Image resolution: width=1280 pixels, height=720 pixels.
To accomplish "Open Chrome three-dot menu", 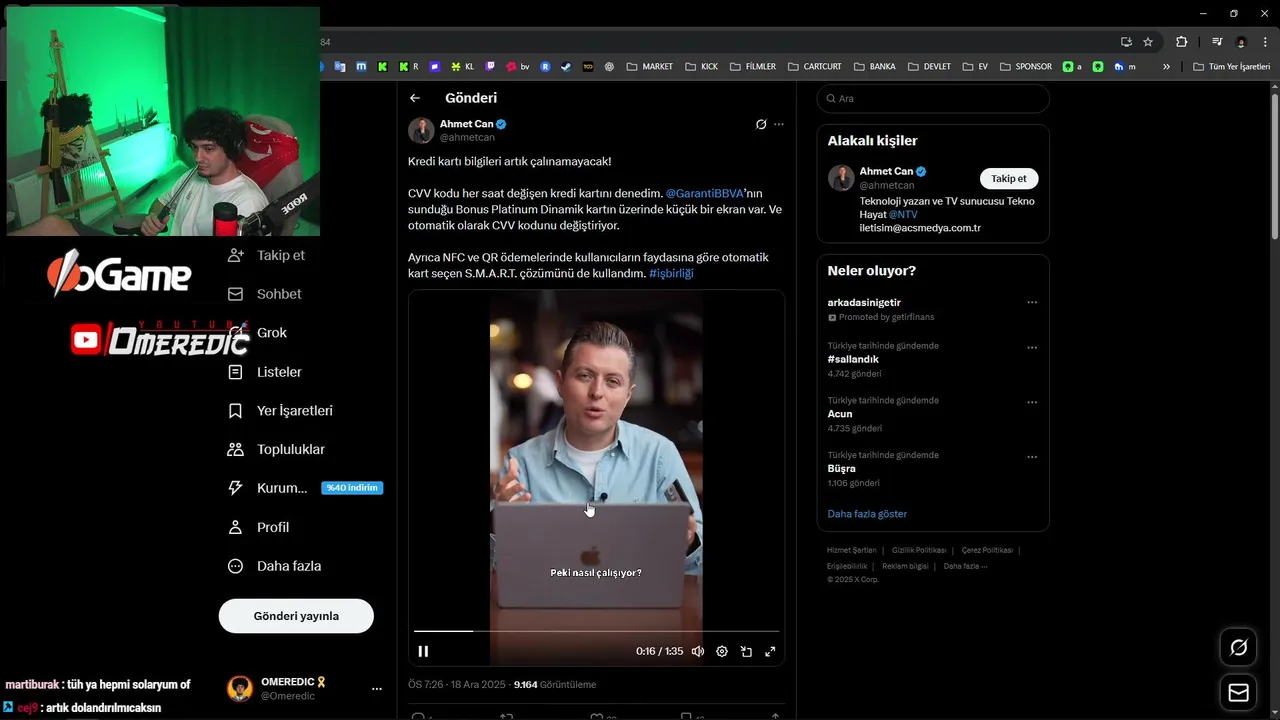I will point(1266,42).
